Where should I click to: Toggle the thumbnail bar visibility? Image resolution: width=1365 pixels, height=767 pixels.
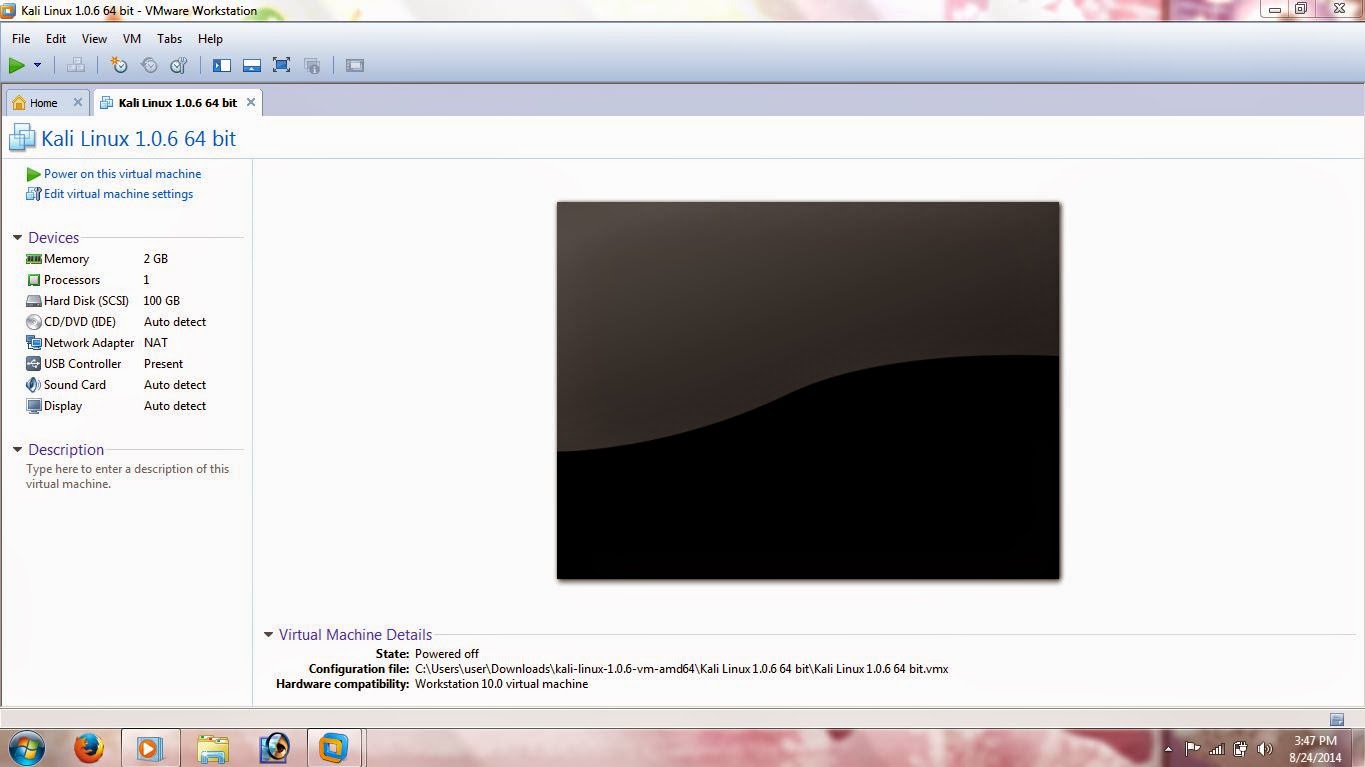251,65
